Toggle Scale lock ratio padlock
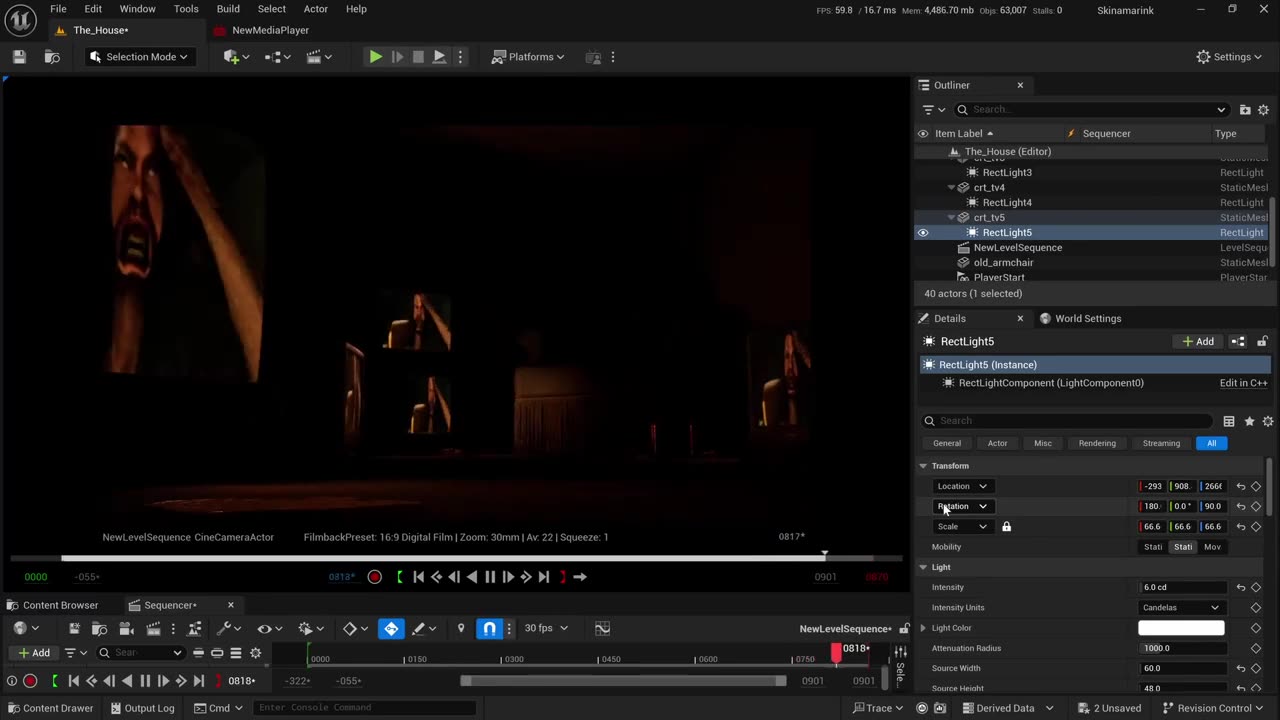 click(x=1006, y=527)
